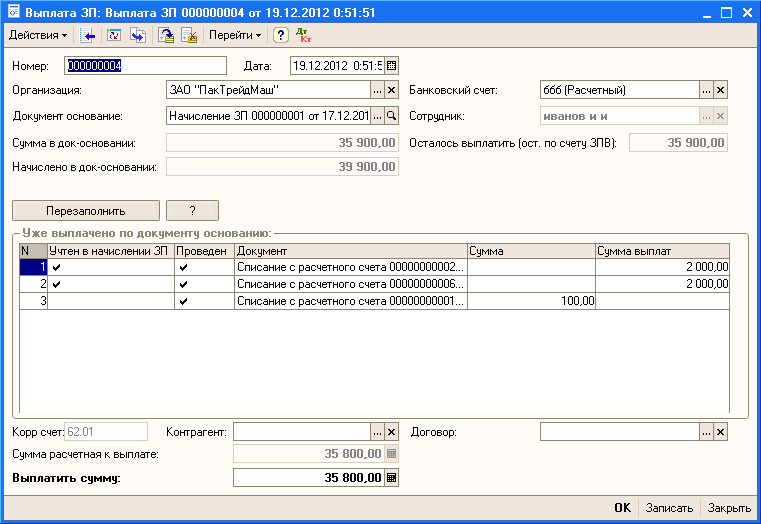Viewport: 761px width, 524px height.
Task: Click the Организация text field
Action: point(269,90)
